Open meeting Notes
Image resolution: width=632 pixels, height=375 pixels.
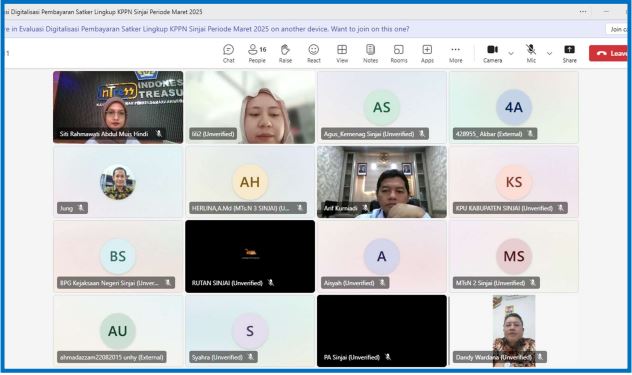pos(370,54)
